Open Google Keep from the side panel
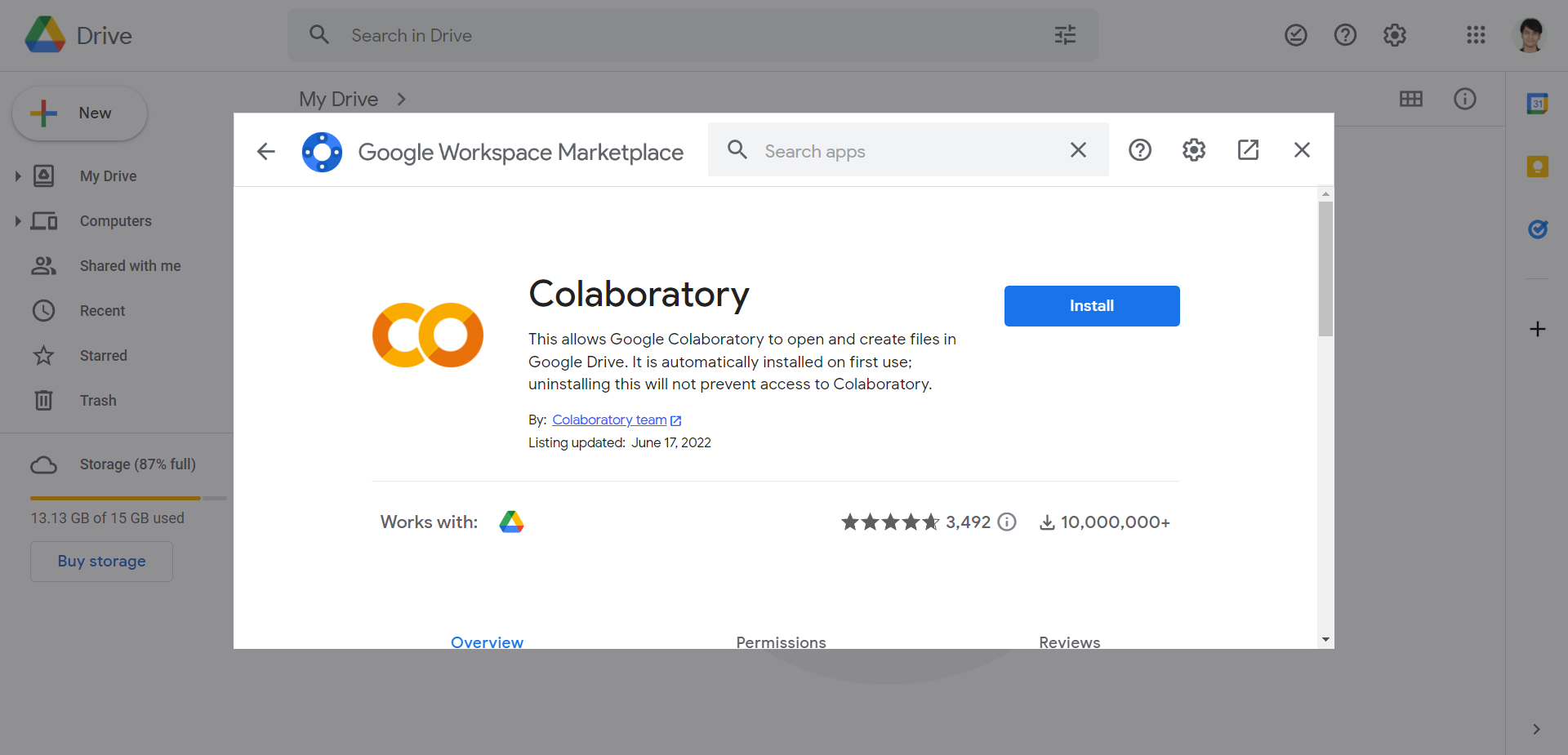Image resolution: width=1568 pixels, height=755 pixels. (1538, 166)
